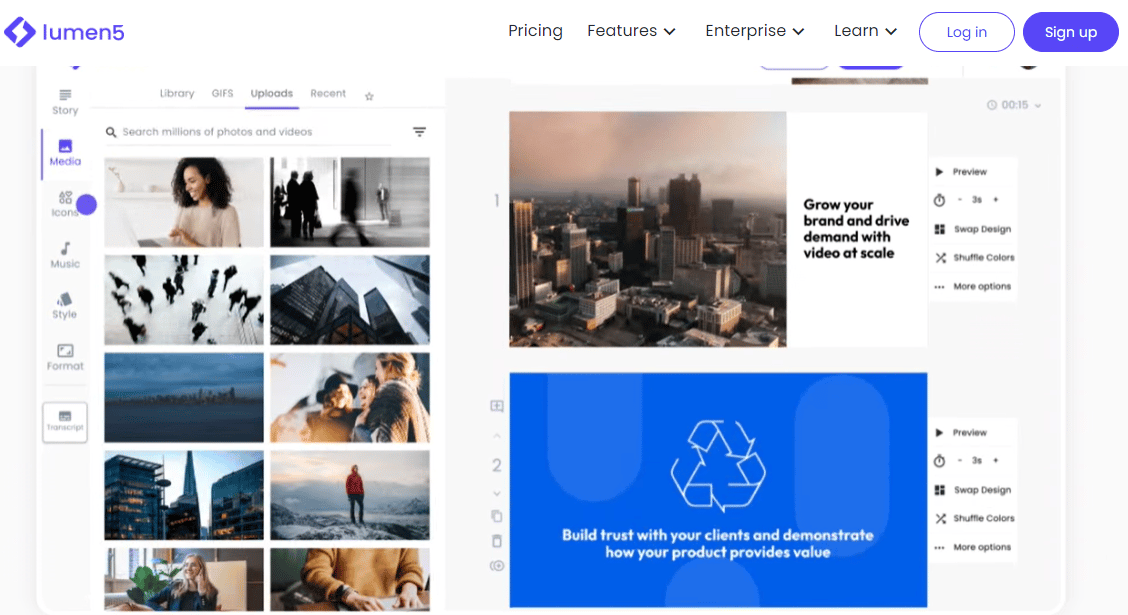Shuffle Colors on slide 1
This screenshot has height=615, width=1128.
point(974,258)
